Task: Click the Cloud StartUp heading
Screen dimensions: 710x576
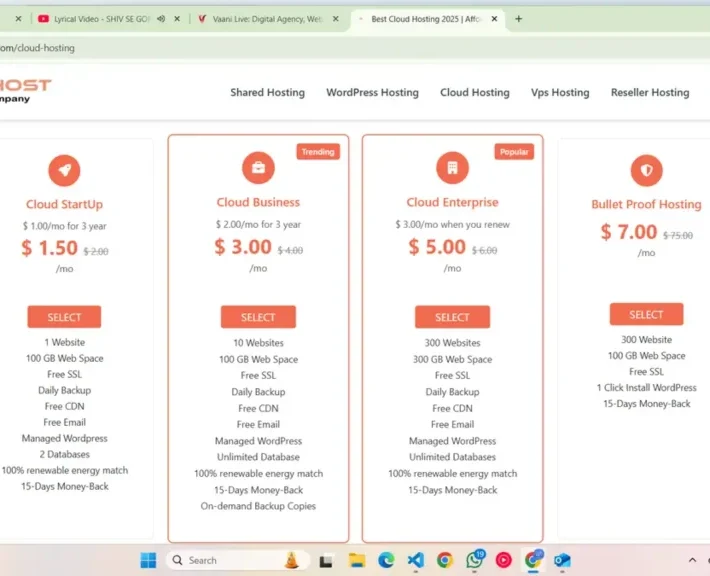Action: (64, 204)
